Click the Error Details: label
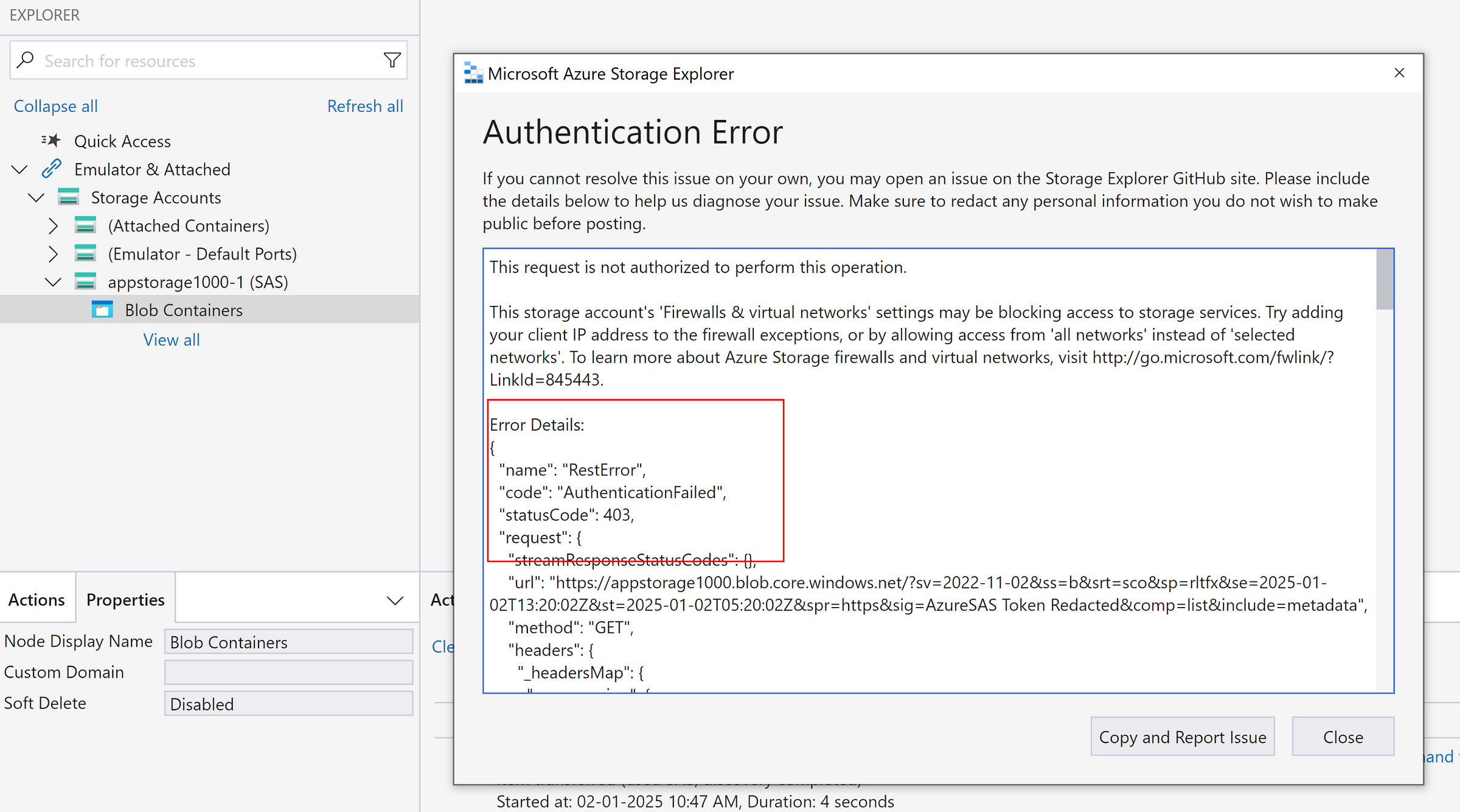 point(537,425)
